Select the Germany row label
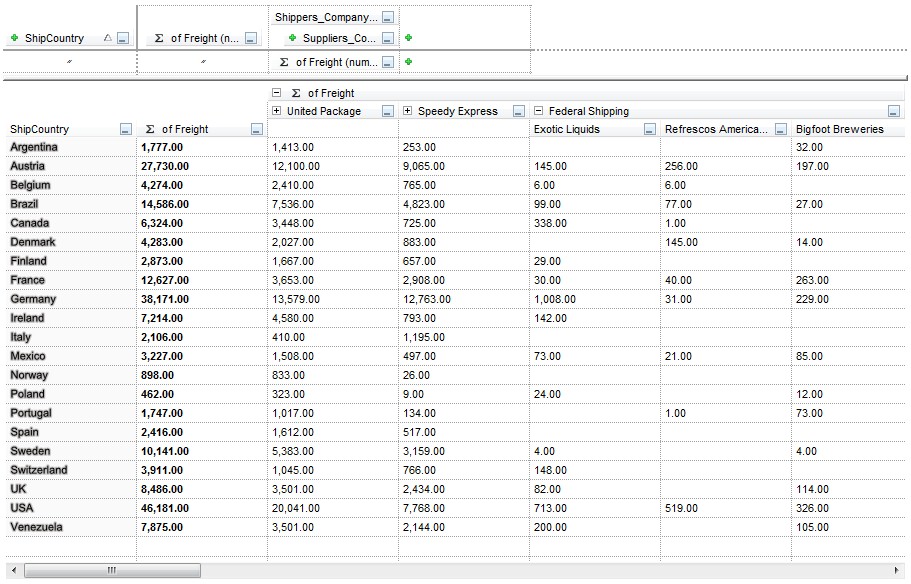The image size is (911, 584). click(33, 299)
